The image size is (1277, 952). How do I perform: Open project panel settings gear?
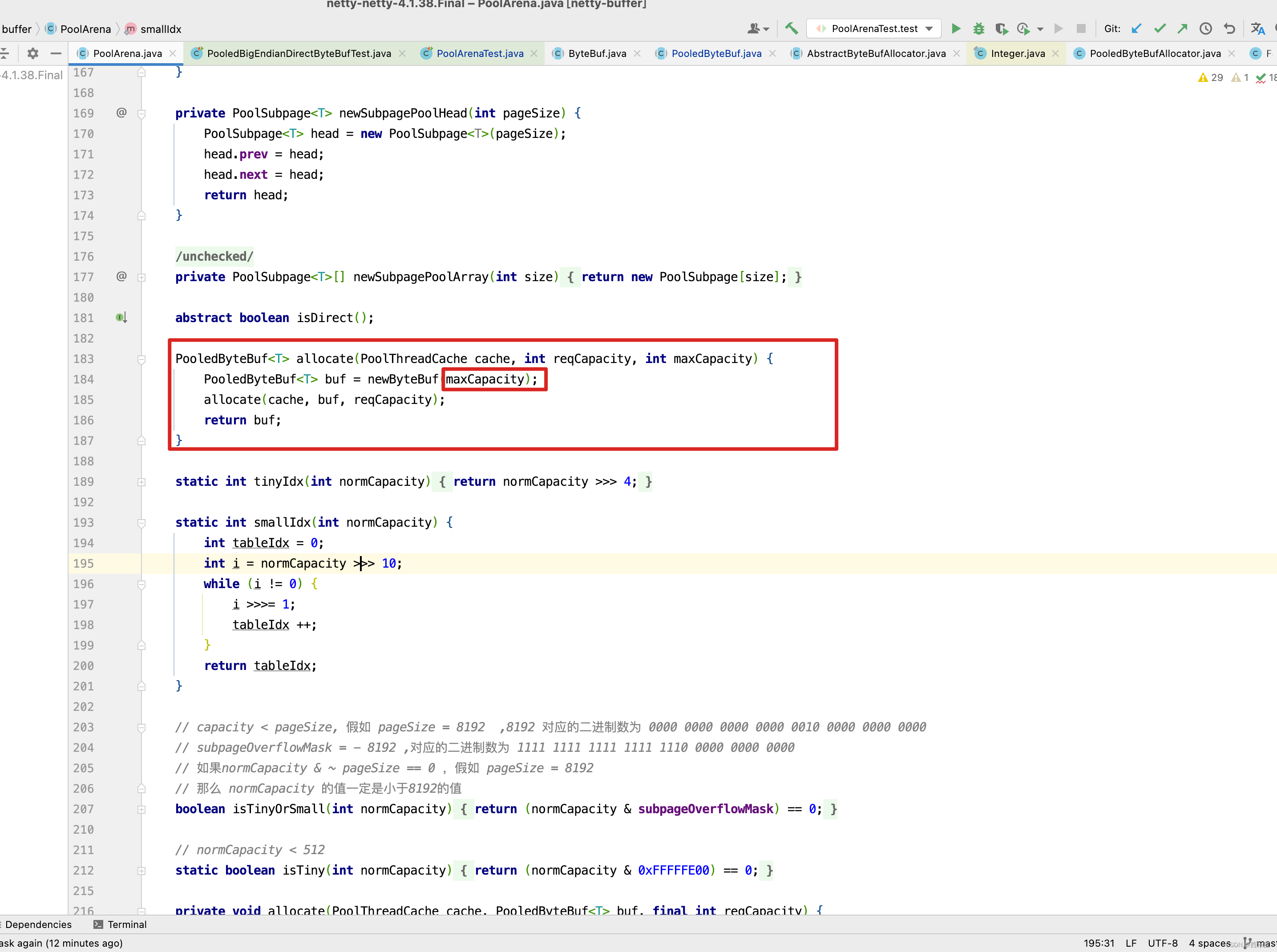coord(33,53)
